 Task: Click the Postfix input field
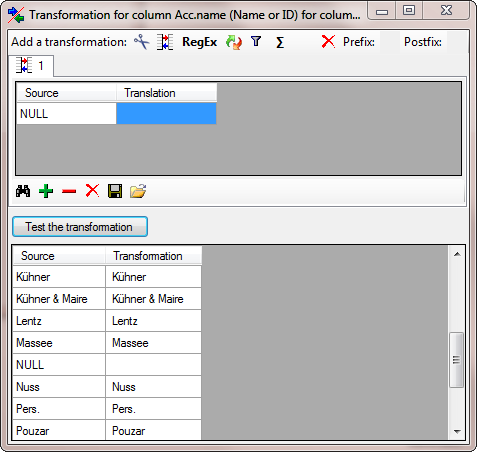(x=457, y=42)
